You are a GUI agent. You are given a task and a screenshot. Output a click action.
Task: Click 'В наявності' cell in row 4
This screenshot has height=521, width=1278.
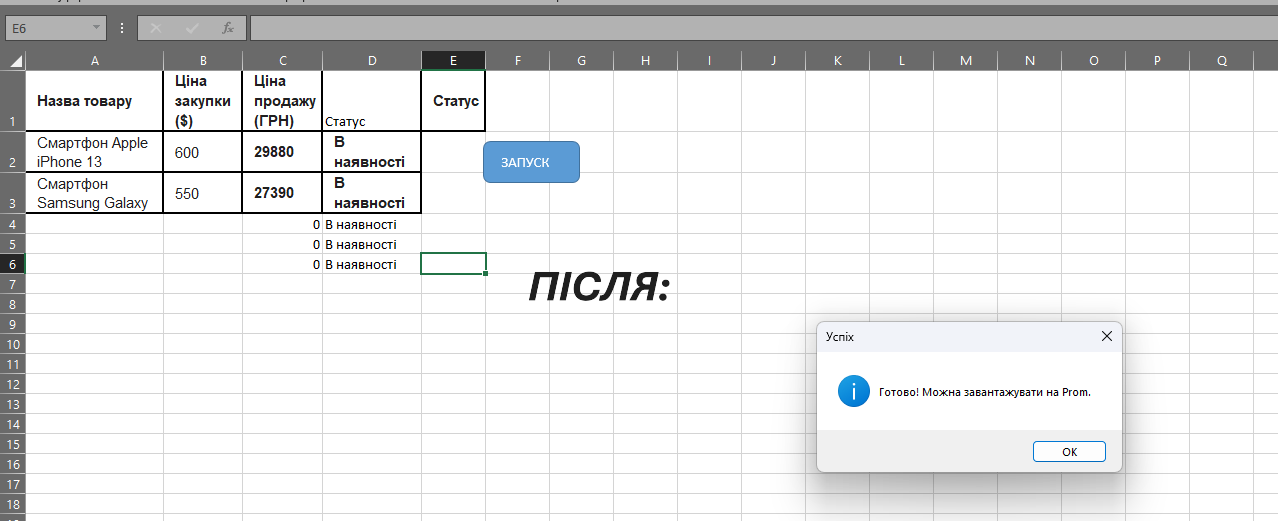click(x=372, y=224)
